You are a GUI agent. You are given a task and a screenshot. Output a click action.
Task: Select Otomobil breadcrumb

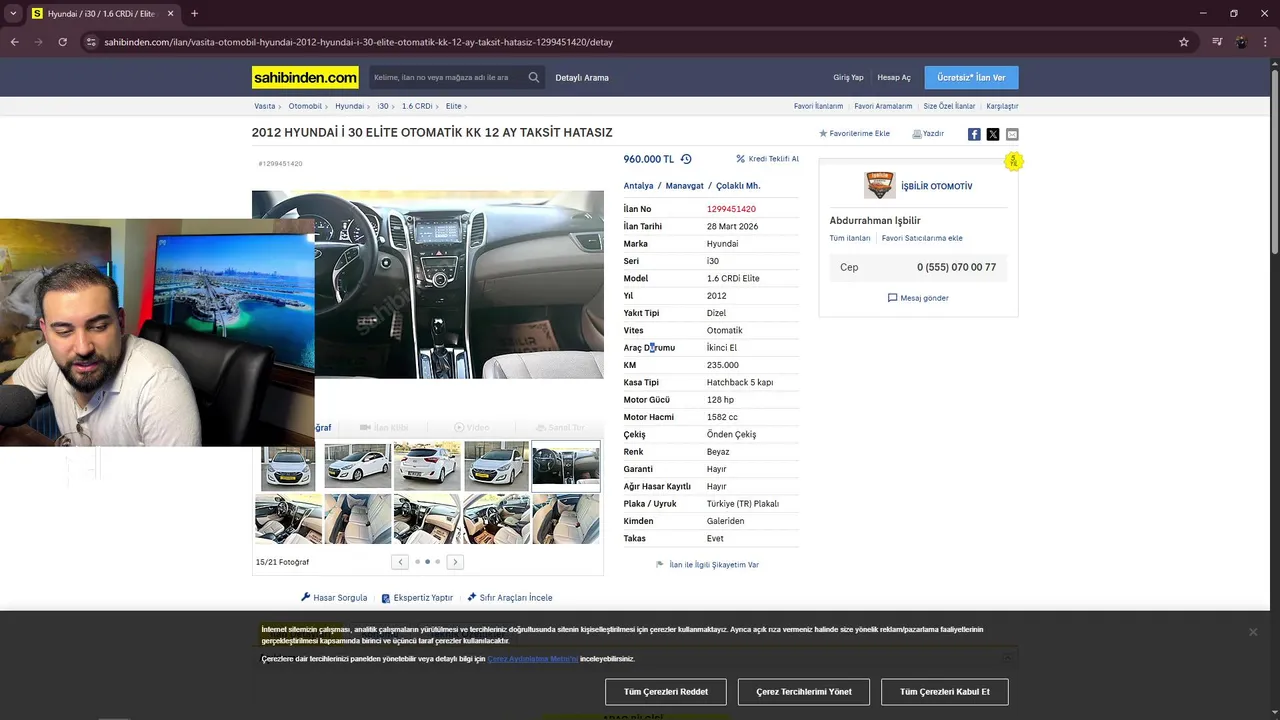pyautogui.click(x=305, y=106)
